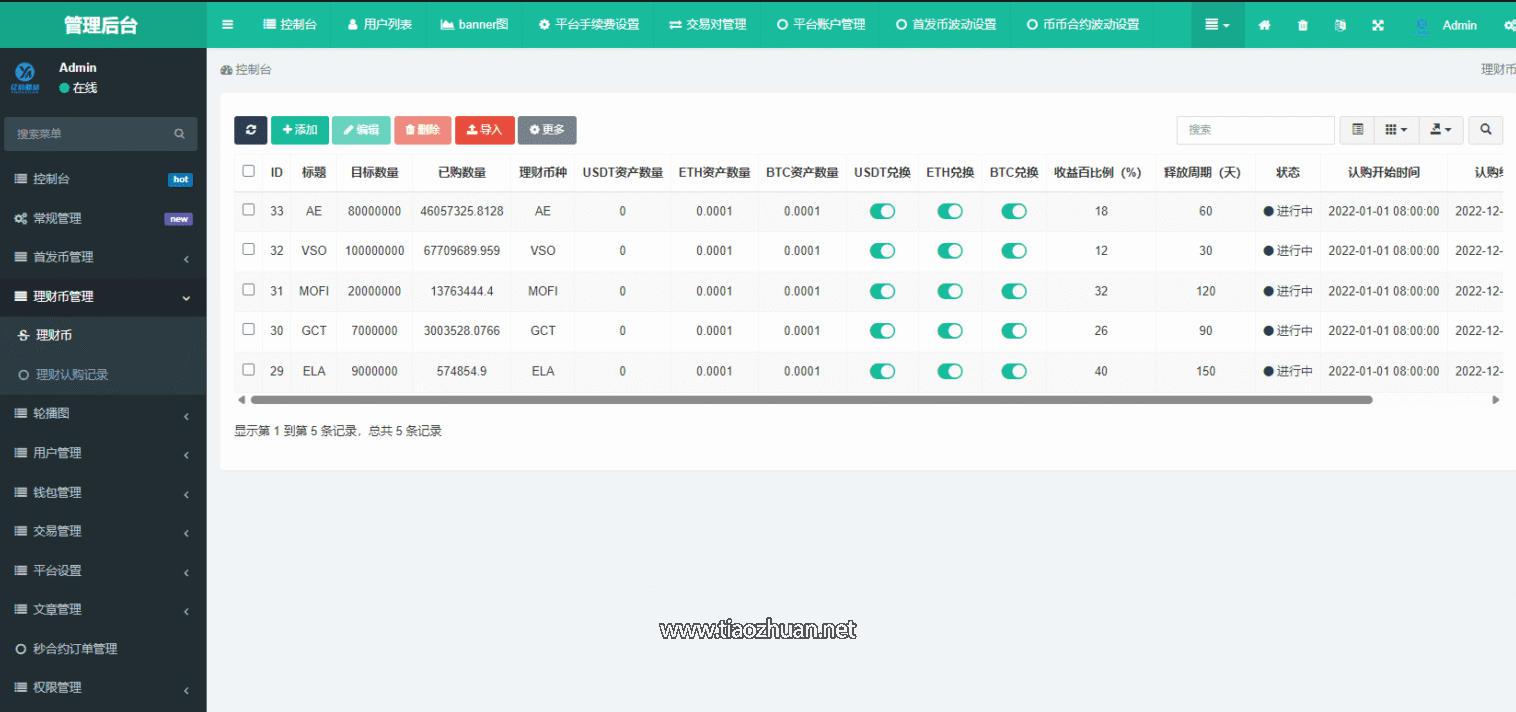
Task: Toggle the table view list icon button
Action: [1357, 130]
